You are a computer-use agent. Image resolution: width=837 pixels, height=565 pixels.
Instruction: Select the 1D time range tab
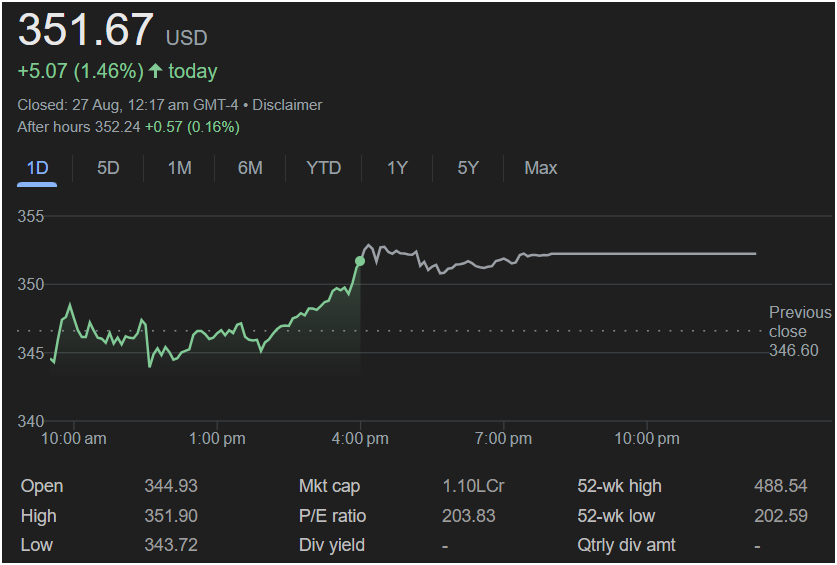(x=37, y=168)
